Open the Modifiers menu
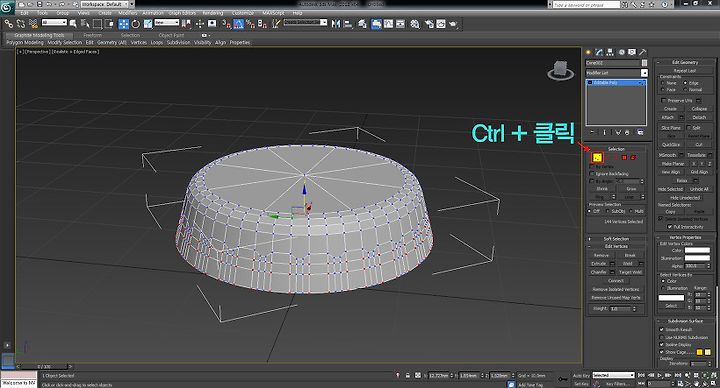This screenshot has width=720, height=388. point(128,13)
